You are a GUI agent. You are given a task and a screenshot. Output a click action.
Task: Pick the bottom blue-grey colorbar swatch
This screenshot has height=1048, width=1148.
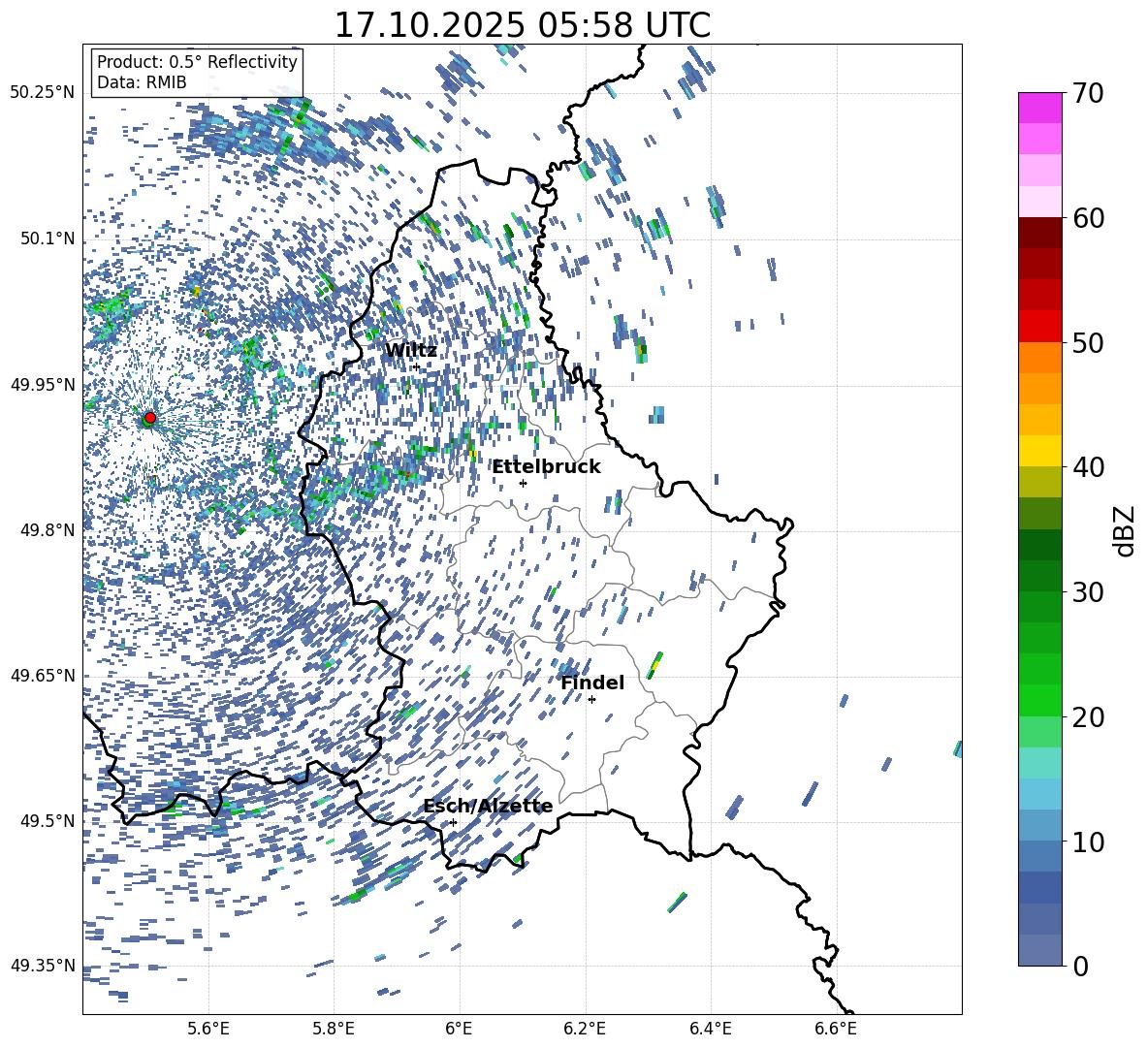pos(1040,950)
